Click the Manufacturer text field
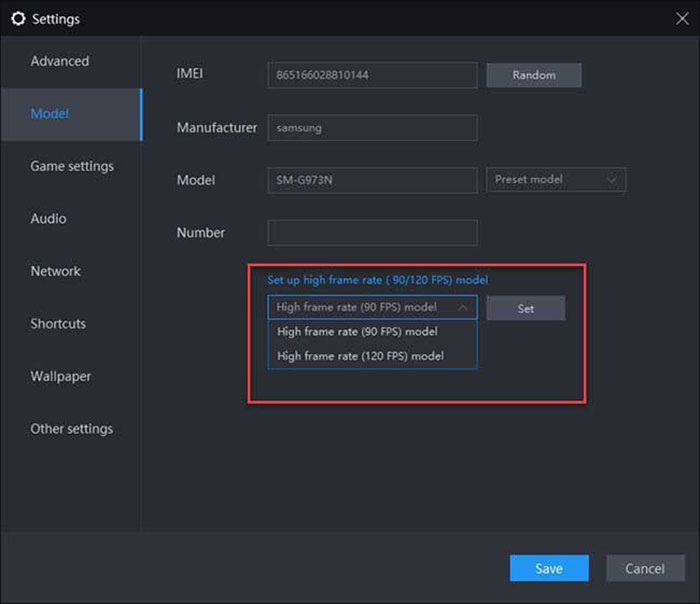Image resolution: width=700 pixels, height=604 pixels. [372, 128]
